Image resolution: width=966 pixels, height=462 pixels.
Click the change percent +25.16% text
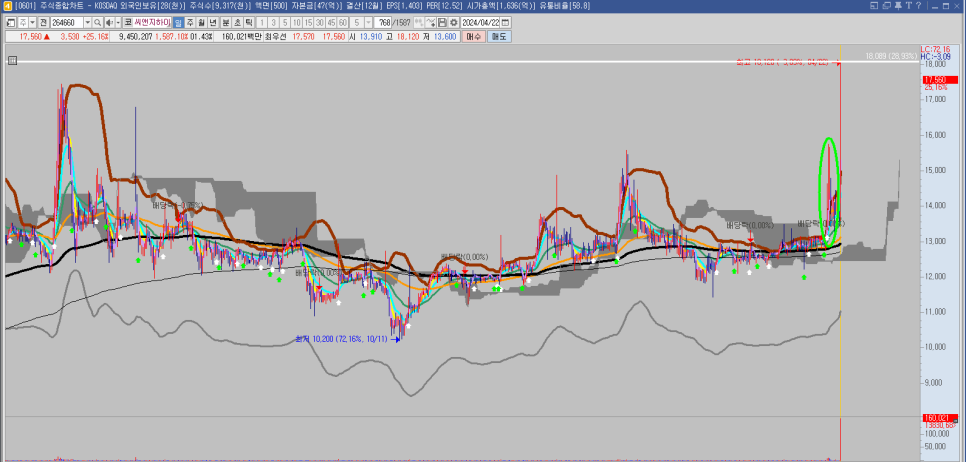[95, 36]
